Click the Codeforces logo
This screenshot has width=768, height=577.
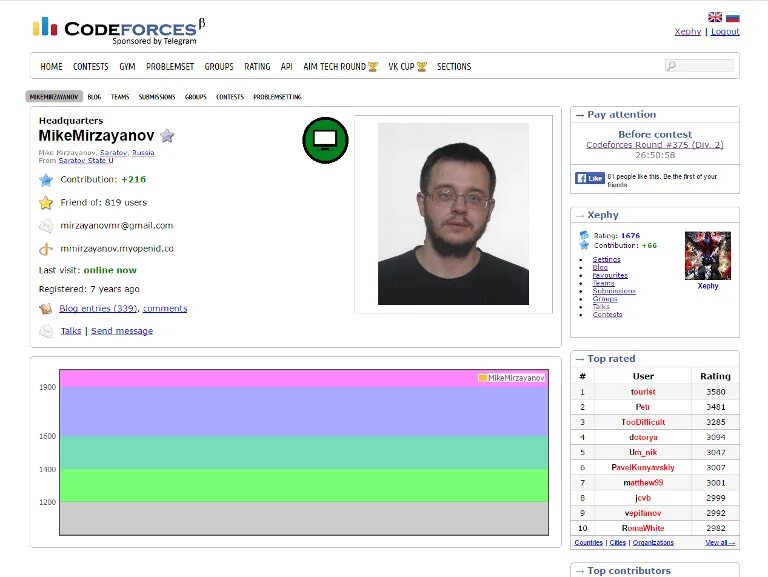tap(119, 31)
